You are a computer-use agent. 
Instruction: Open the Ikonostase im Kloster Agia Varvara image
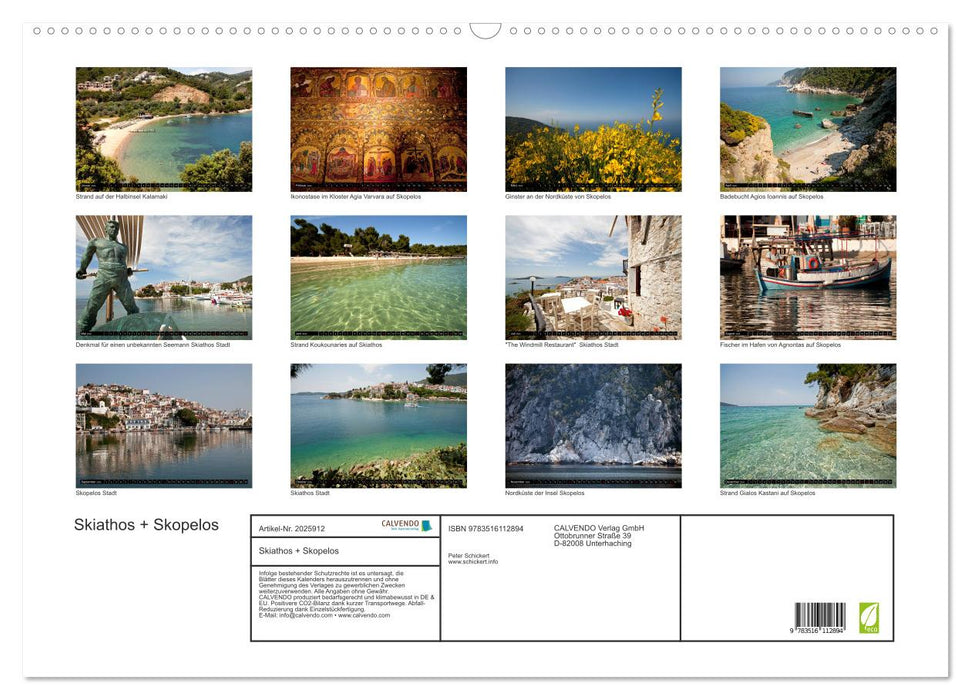coord(378,127)
